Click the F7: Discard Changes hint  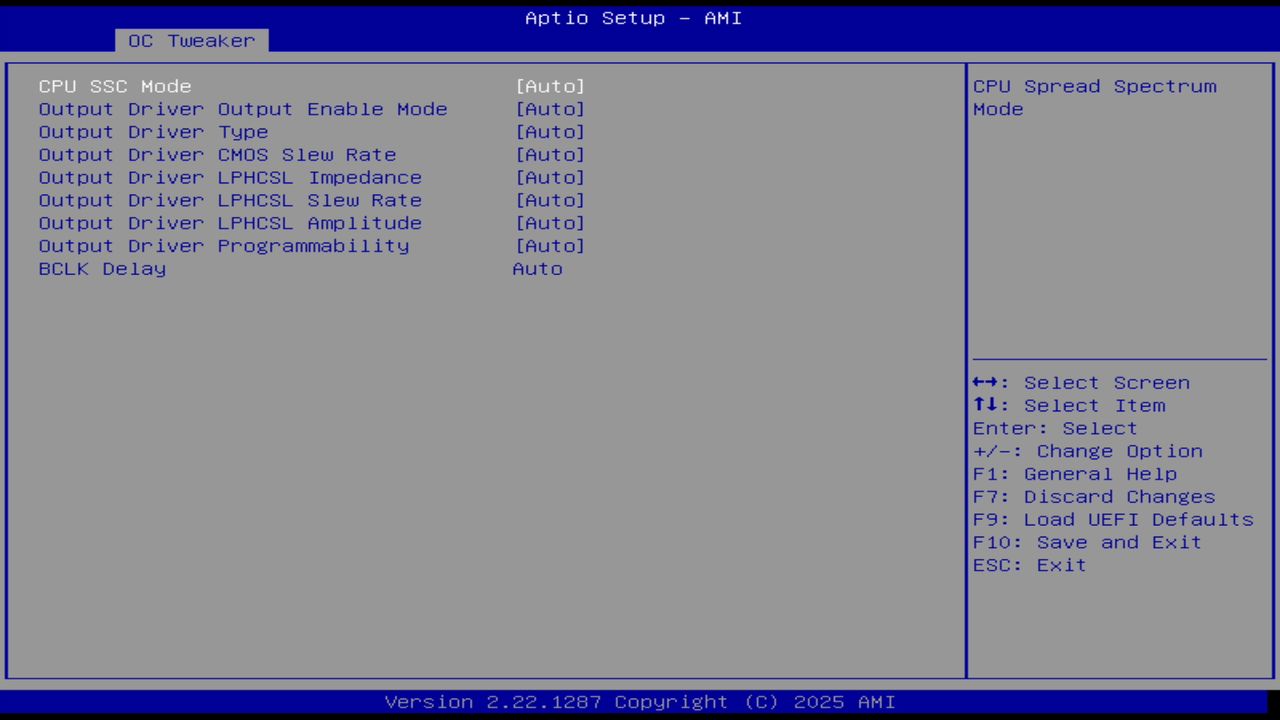click(x=1093, y=497)
